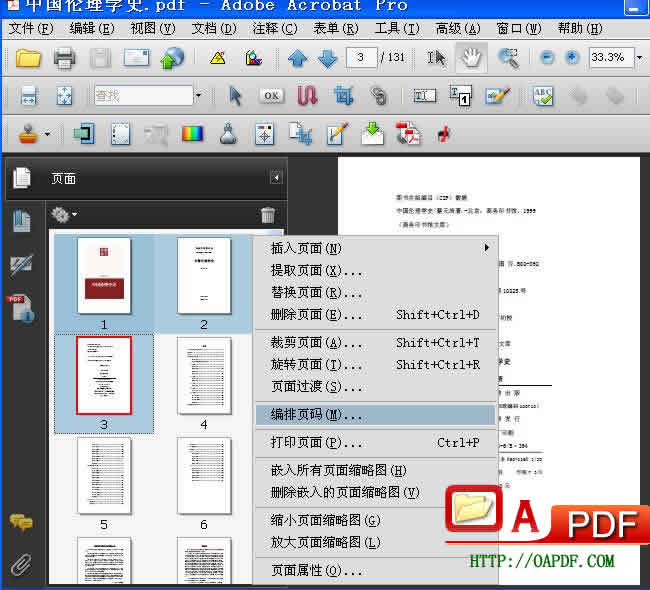Open the 注释(C) menu
The image size is (650, 590).
tap(275, 29)
